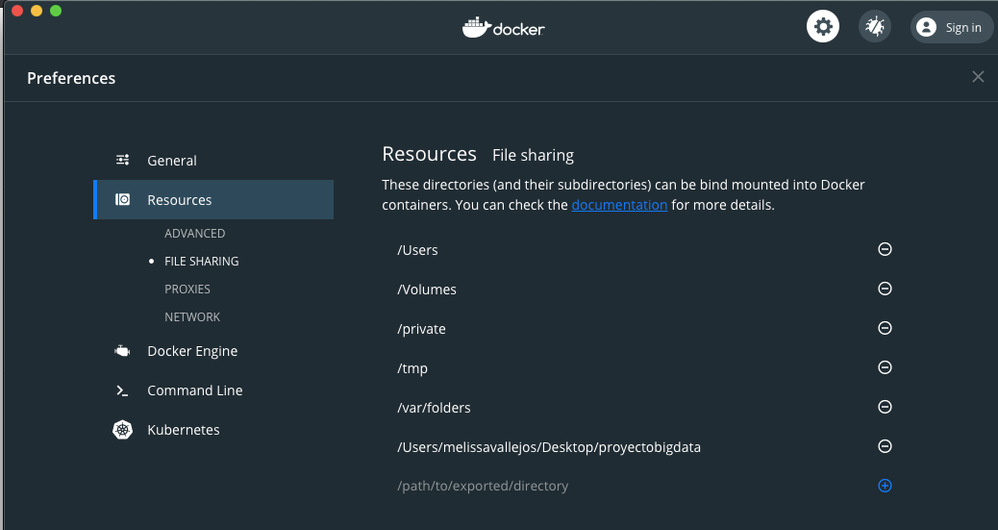Select the Resources section
The width and height of the screenshot is (998, 530).
coord(213,200)
